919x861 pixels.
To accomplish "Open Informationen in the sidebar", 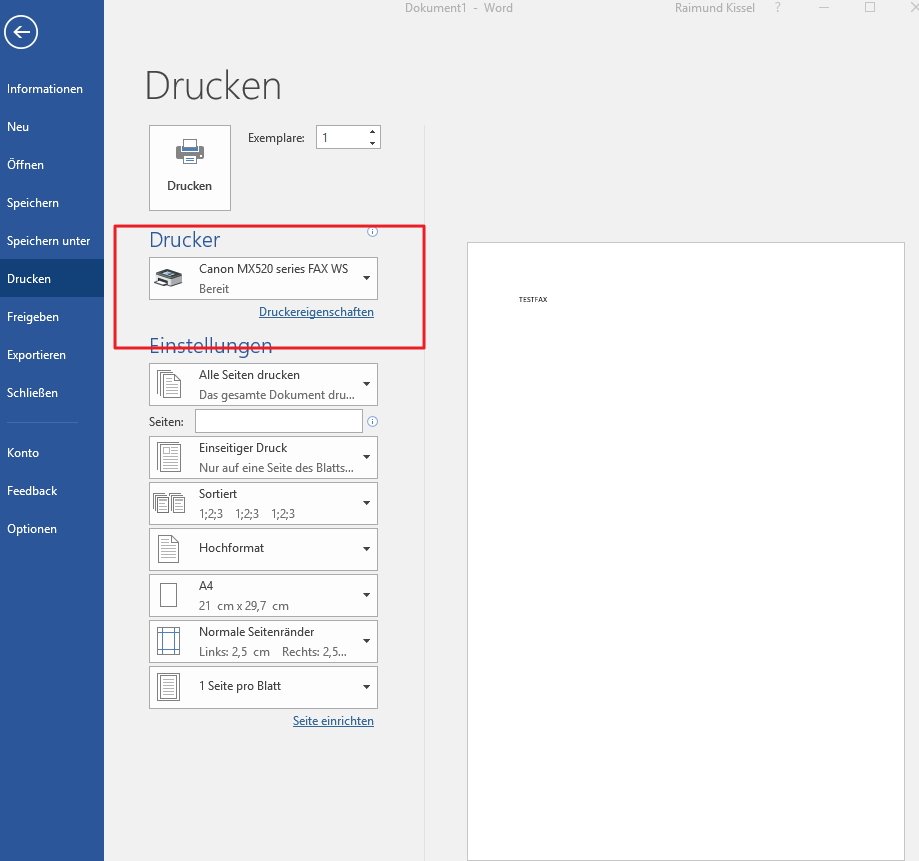I will coord(52,89).
